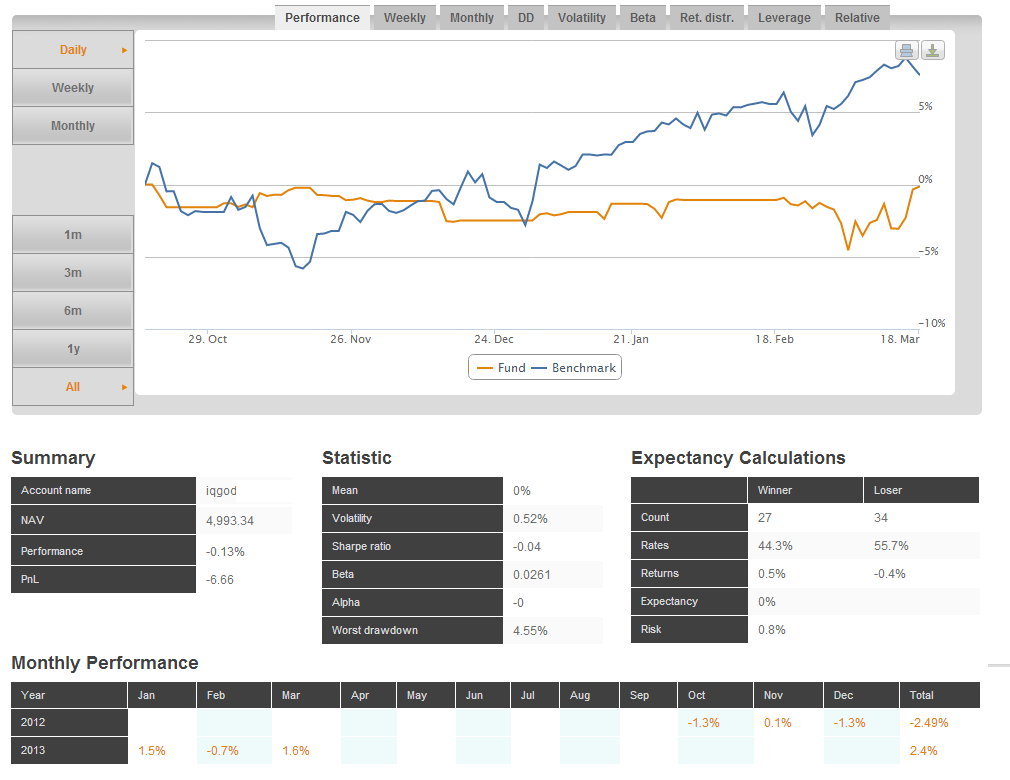
Task: Set range to 1y
Action: pyautogui.click(x=73, y=348)
